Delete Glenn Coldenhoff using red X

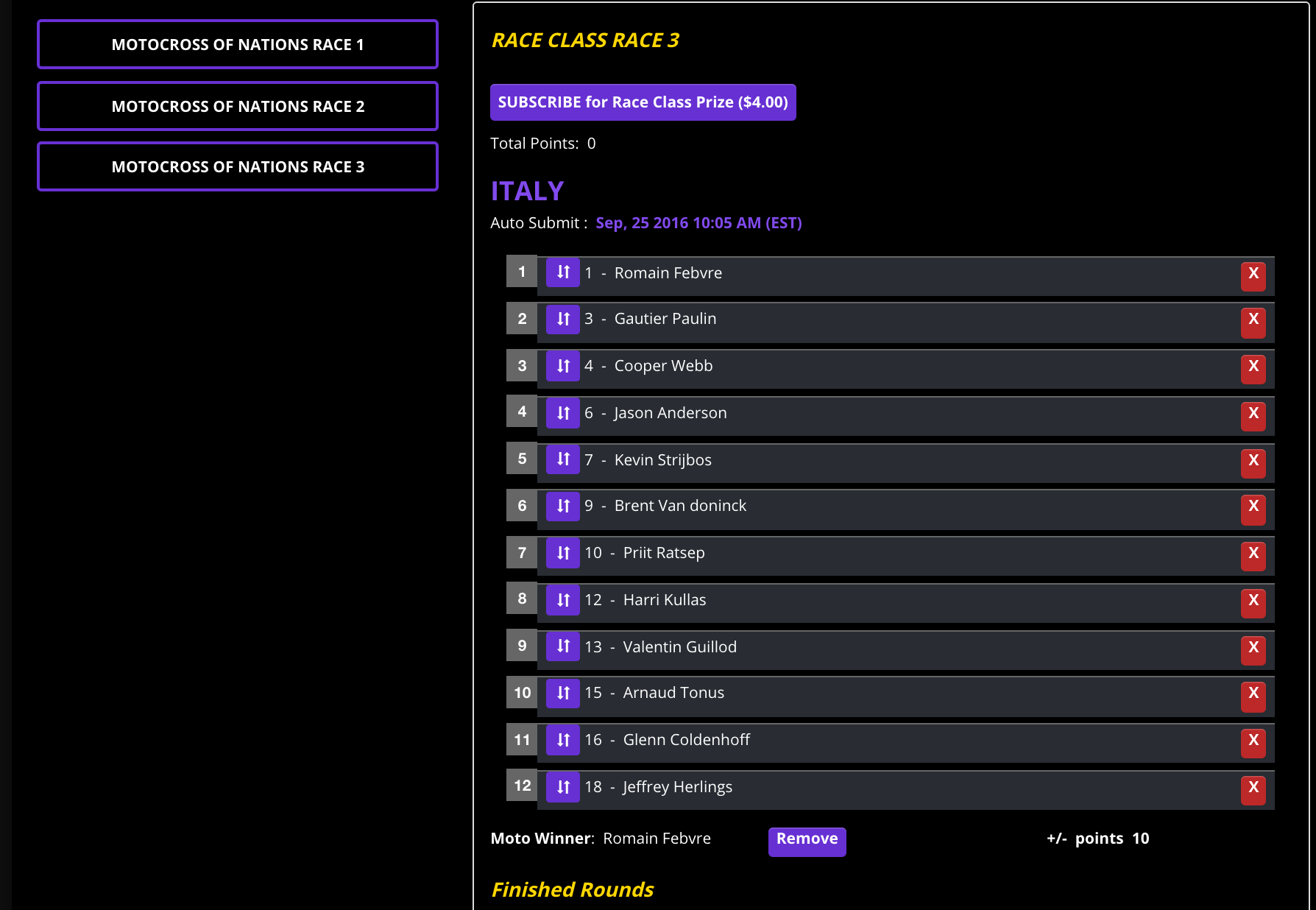[x=1253, y=741]
